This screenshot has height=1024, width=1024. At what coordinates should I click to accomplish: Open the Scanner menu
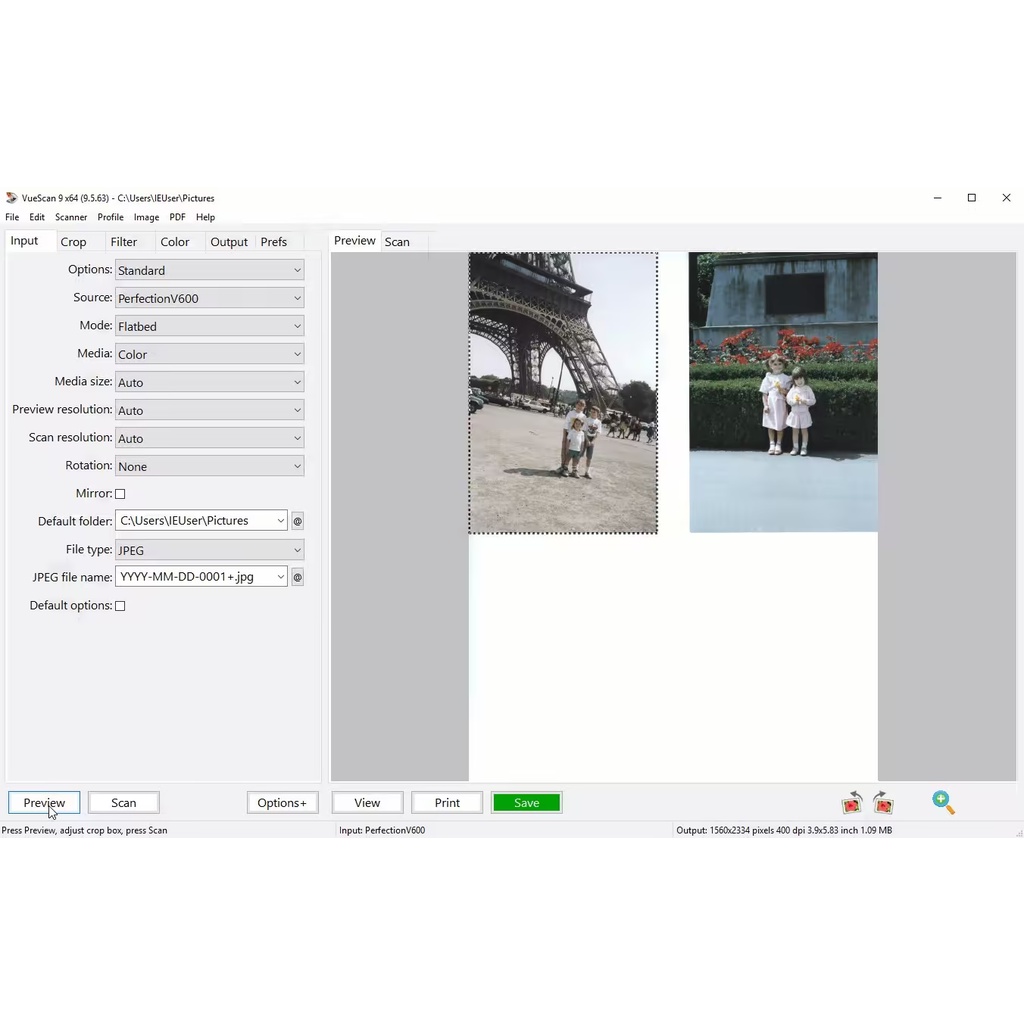click(x=71, y=217)
